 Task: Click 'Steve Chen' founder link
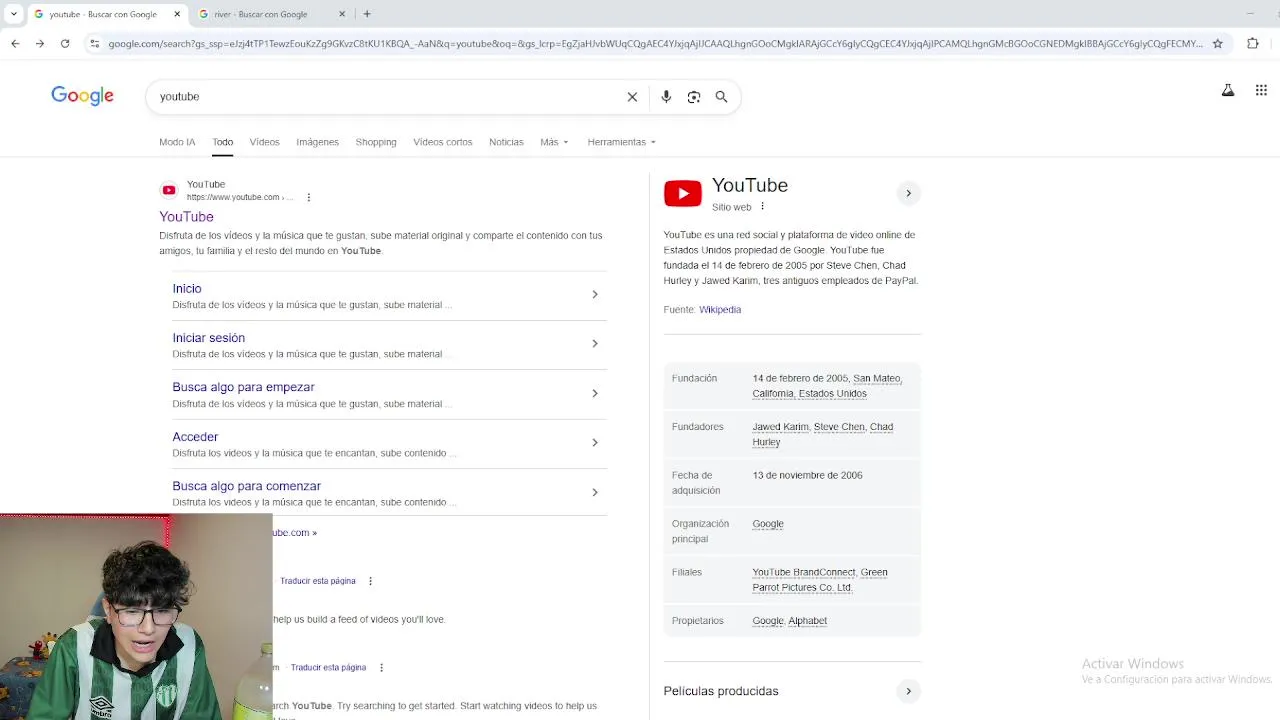839,427
